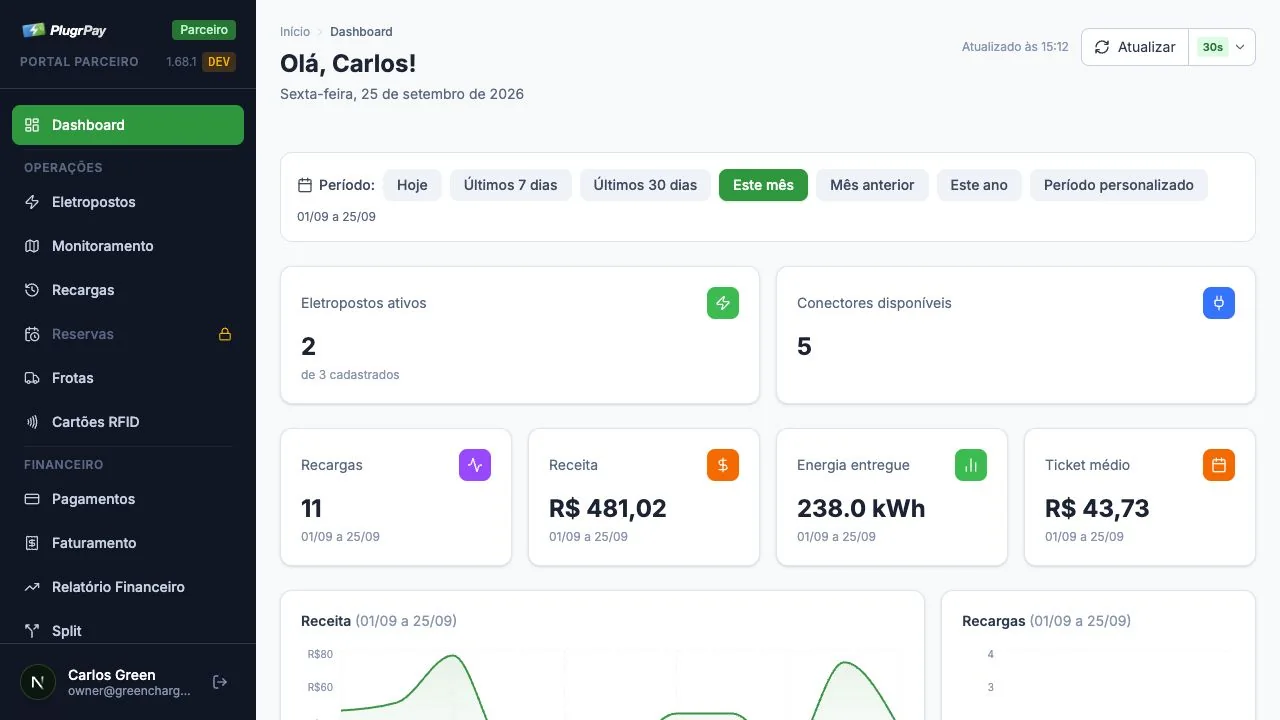Click the orange dollar icon on Receita card
This screenshot has width=1280, height=720.
click(723, 465)
